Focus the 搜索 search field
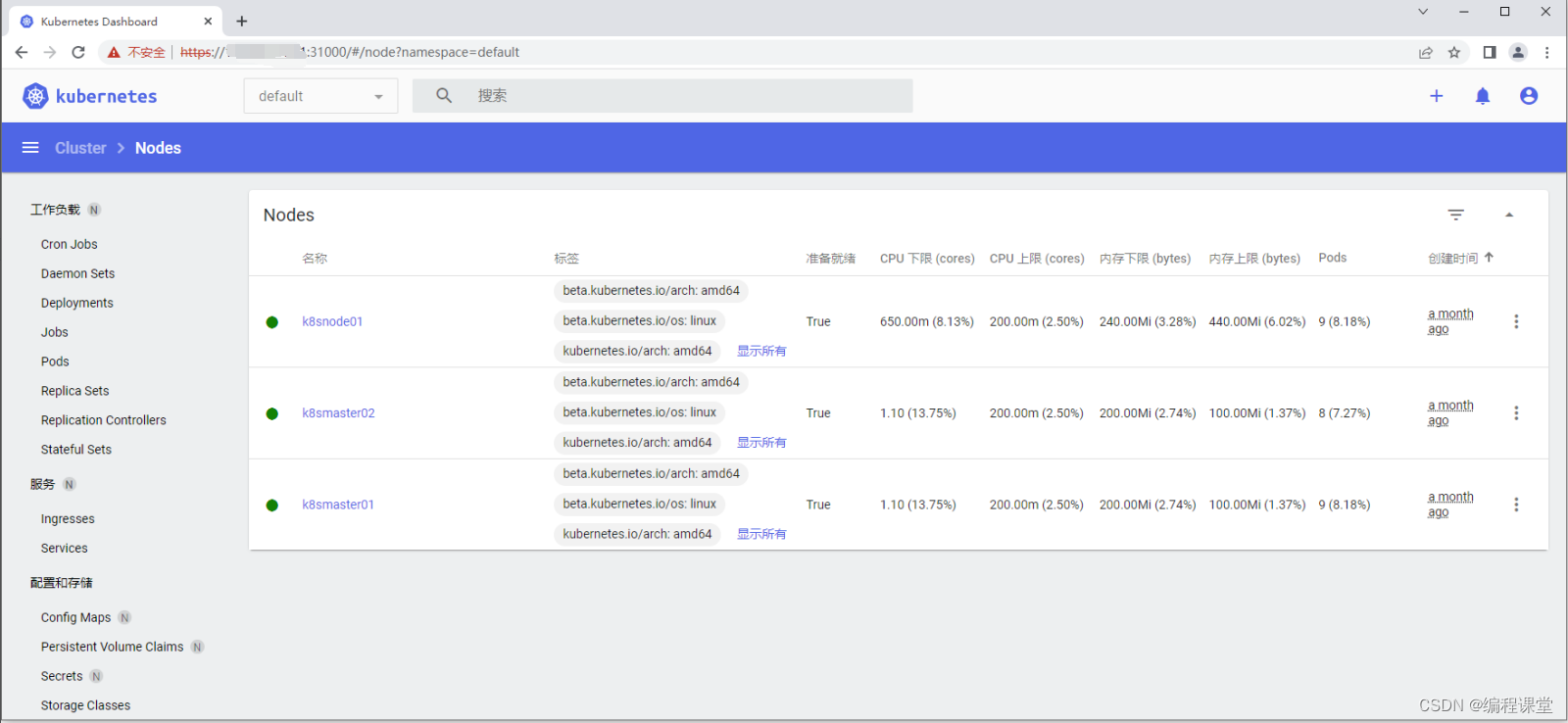The width and height of the screenshot is (1568, 723). tap(662, 96)
